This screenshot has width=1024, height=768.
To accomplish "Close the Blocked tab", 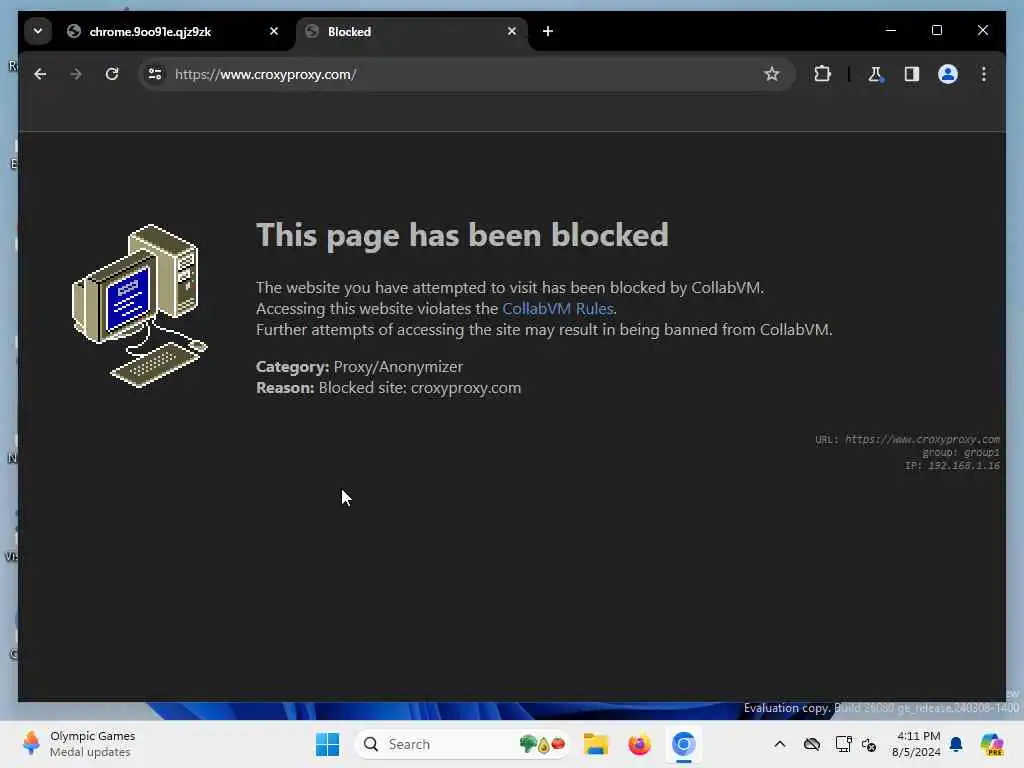I will coord(512,31).
